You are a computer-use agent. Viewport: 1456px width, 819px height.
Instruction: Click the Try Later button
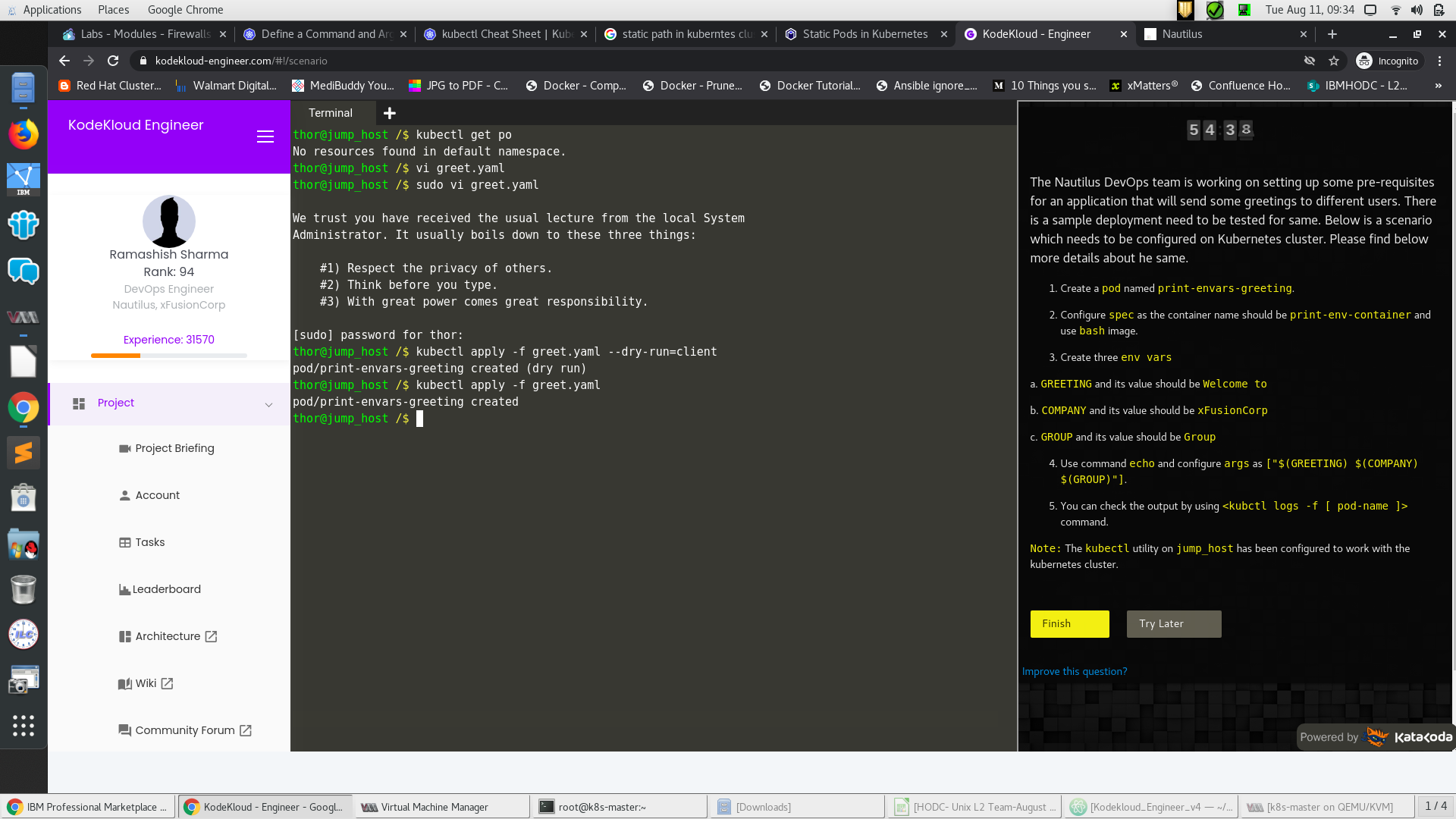(x=1173, y=623)
